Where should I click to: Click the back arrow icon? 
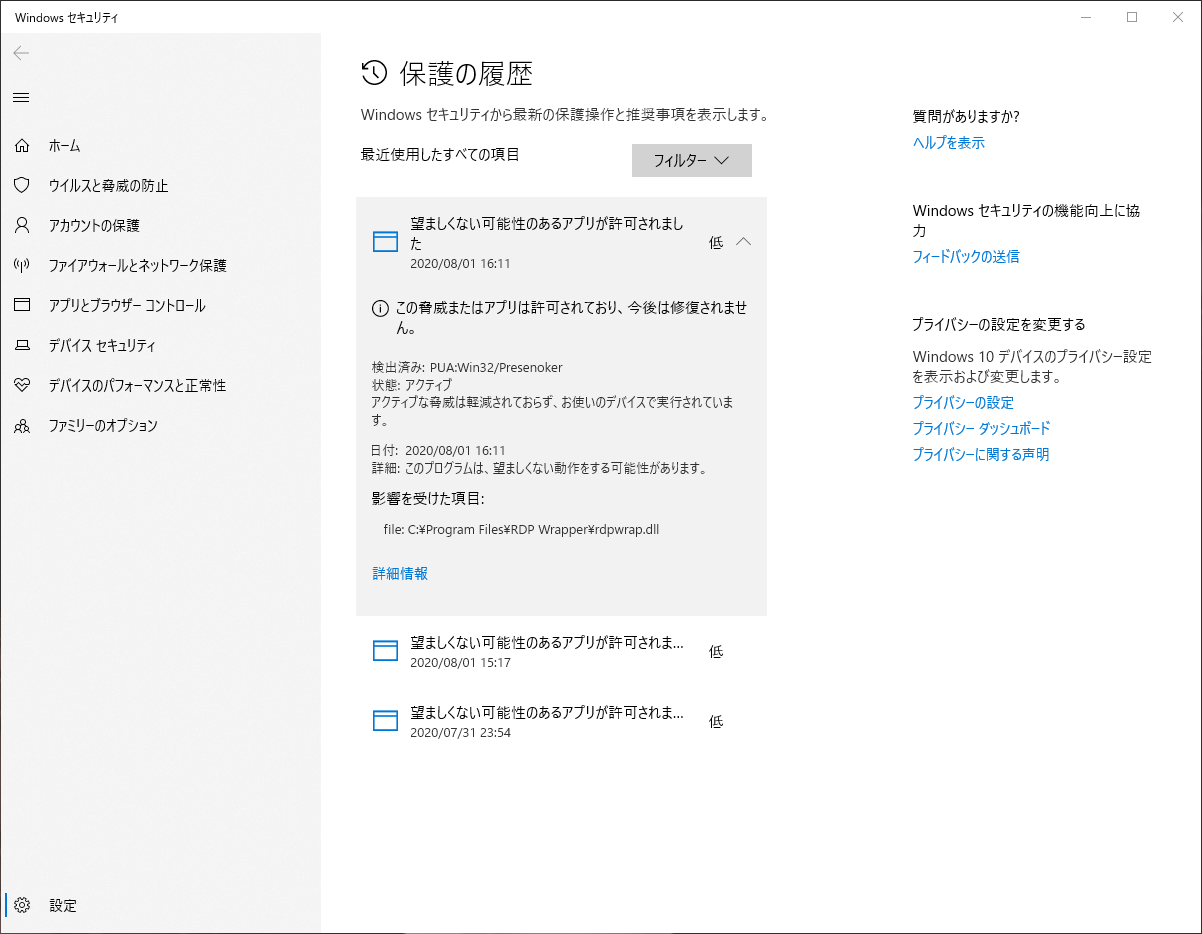(21, 53)
